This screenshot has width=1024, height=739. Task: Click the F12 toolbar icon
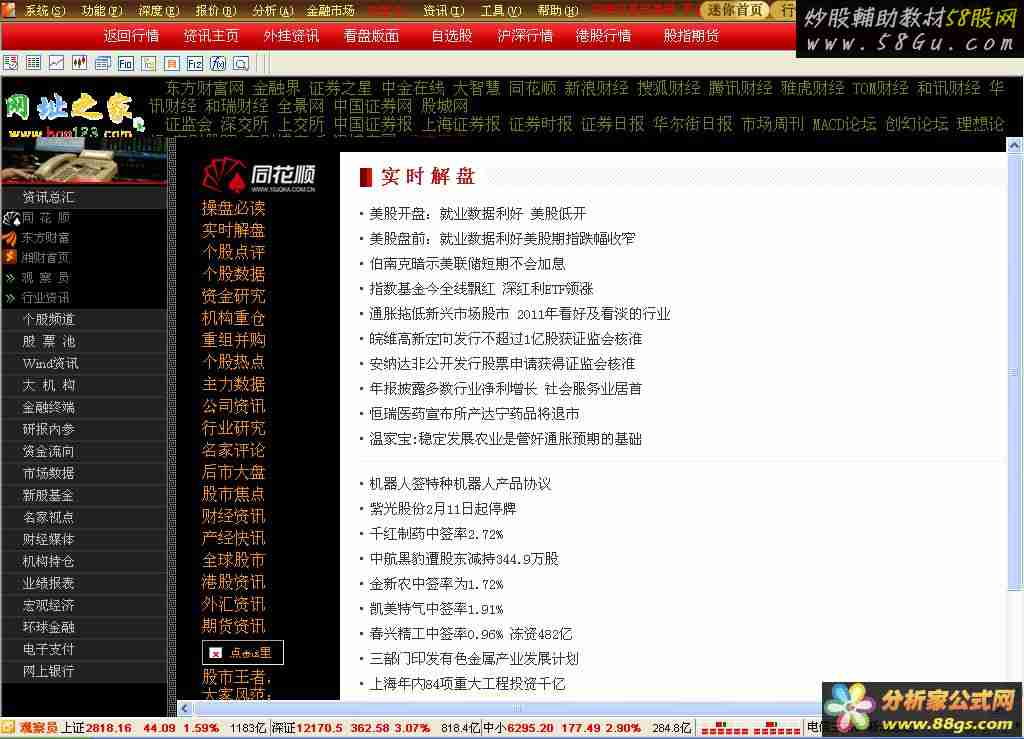[x=195, y=63]
